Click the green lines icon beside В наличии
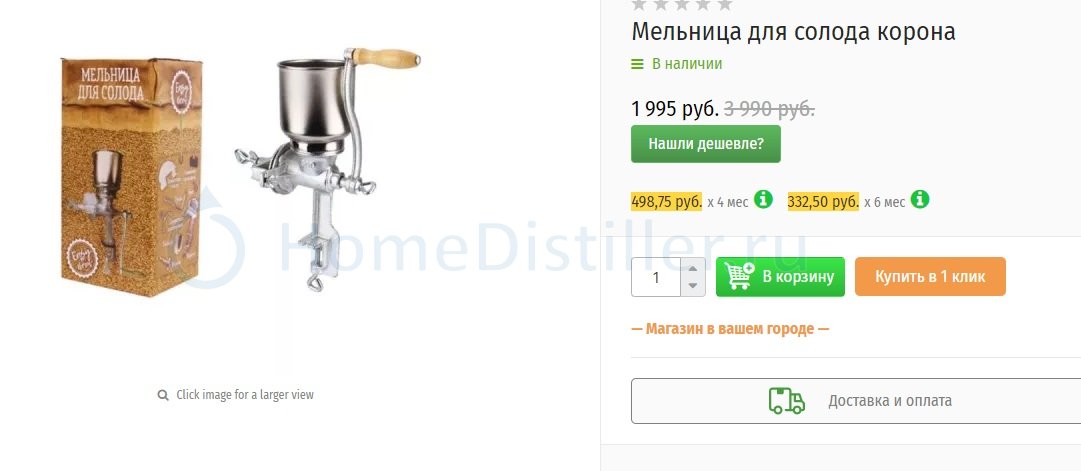 (x=638, y=64)
